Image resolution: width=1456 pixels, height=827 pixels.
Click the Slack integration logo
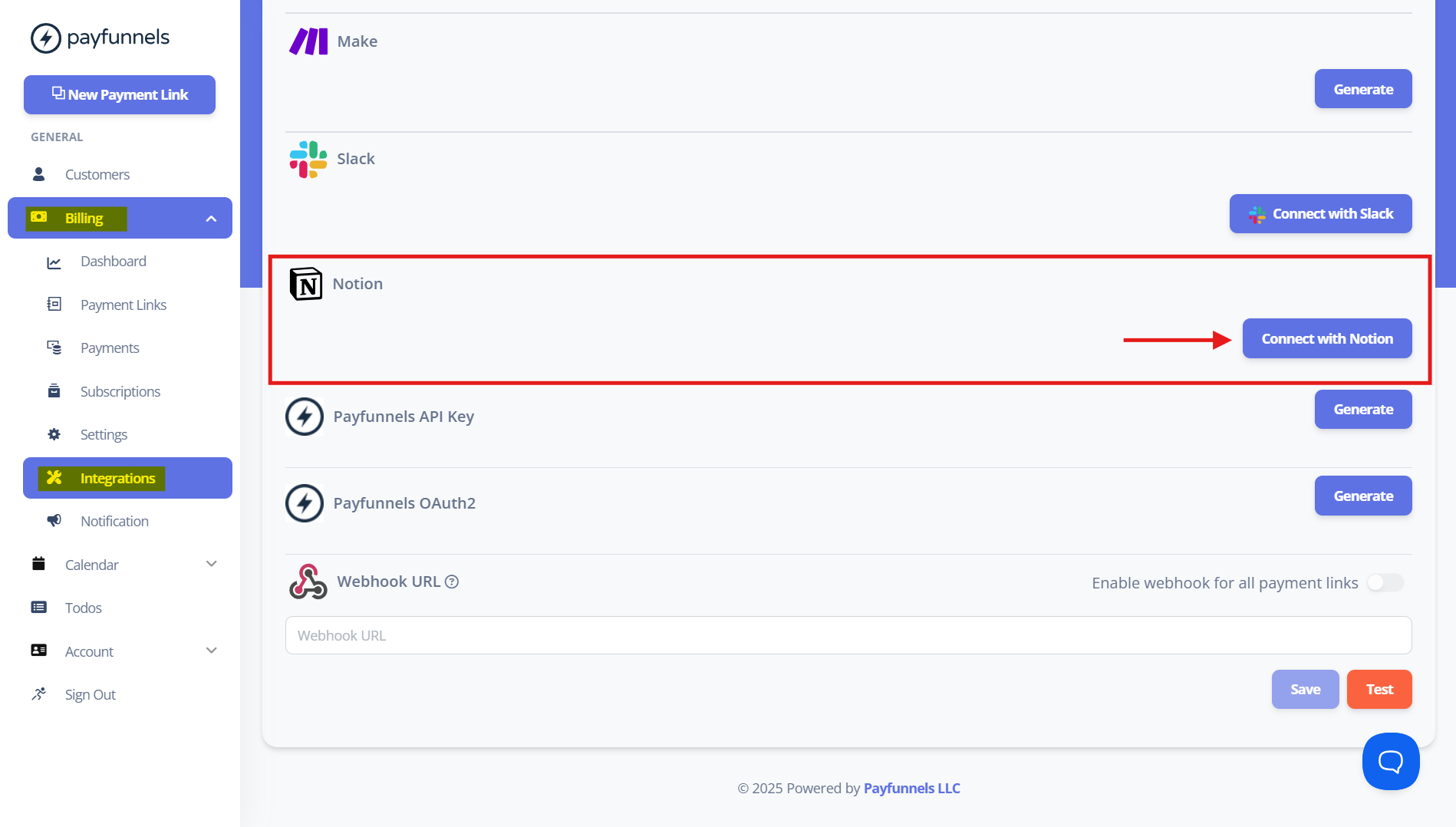308,159
